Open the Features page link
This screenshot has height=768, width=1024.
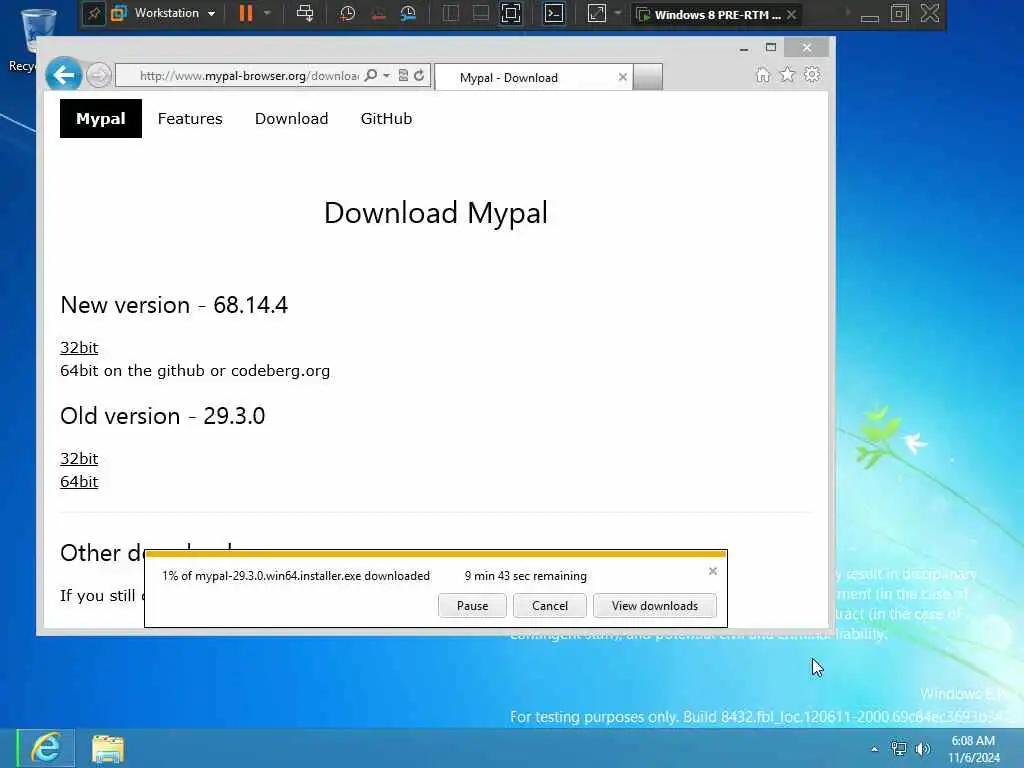tap(190, 119)
